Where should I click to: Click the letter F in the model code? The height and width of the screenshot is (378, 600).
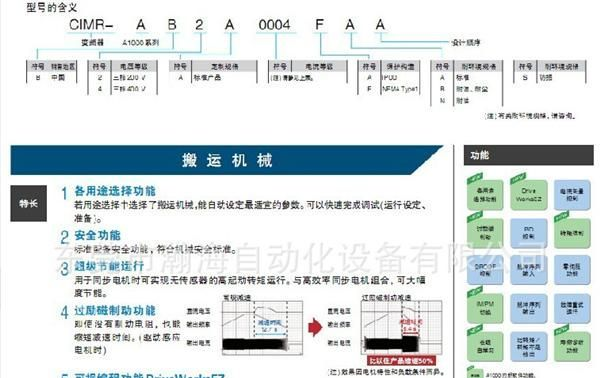pyautogui.click(x=319, y=25)
